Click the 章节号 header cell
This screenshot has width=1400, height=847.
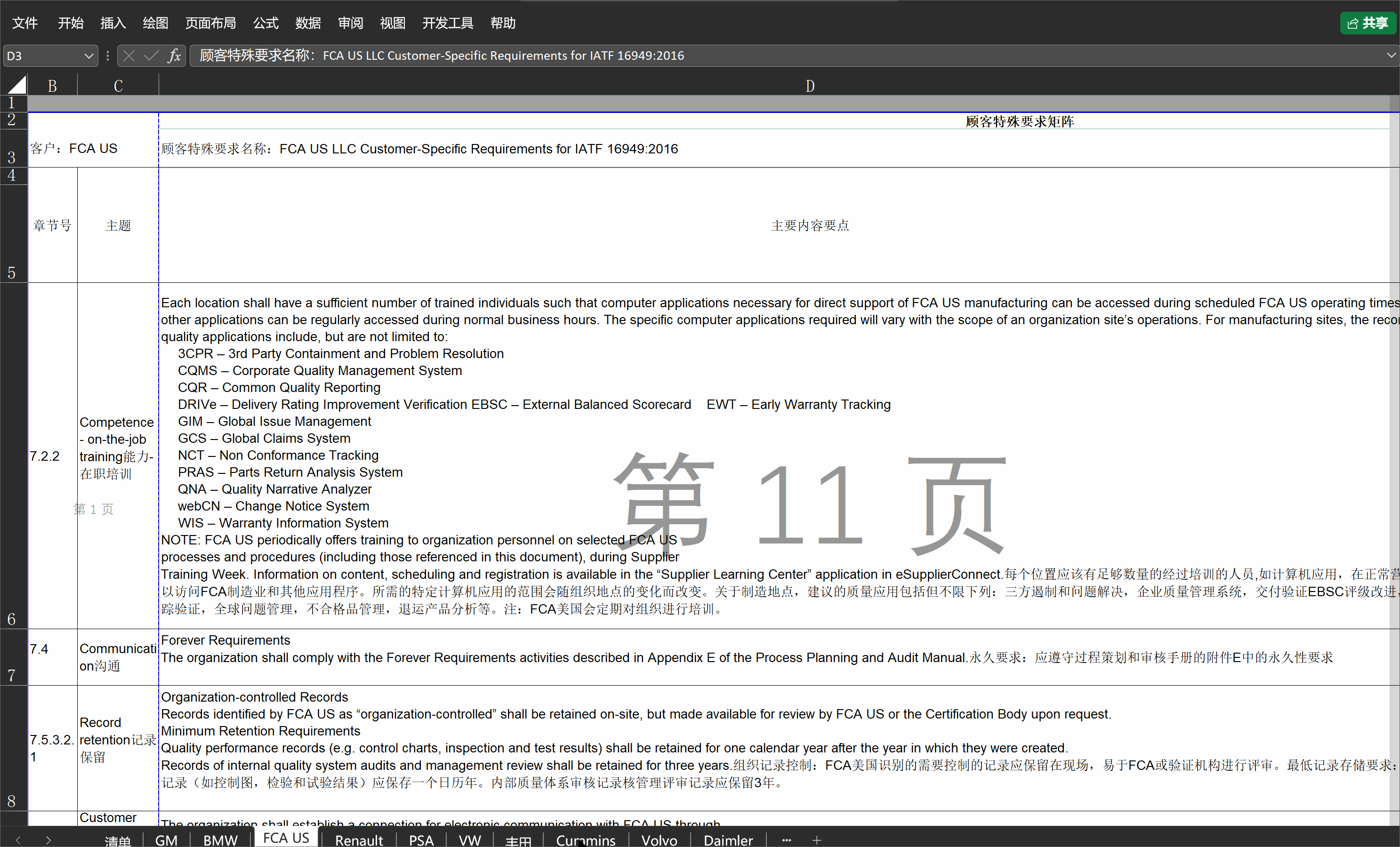pos(52,225)
